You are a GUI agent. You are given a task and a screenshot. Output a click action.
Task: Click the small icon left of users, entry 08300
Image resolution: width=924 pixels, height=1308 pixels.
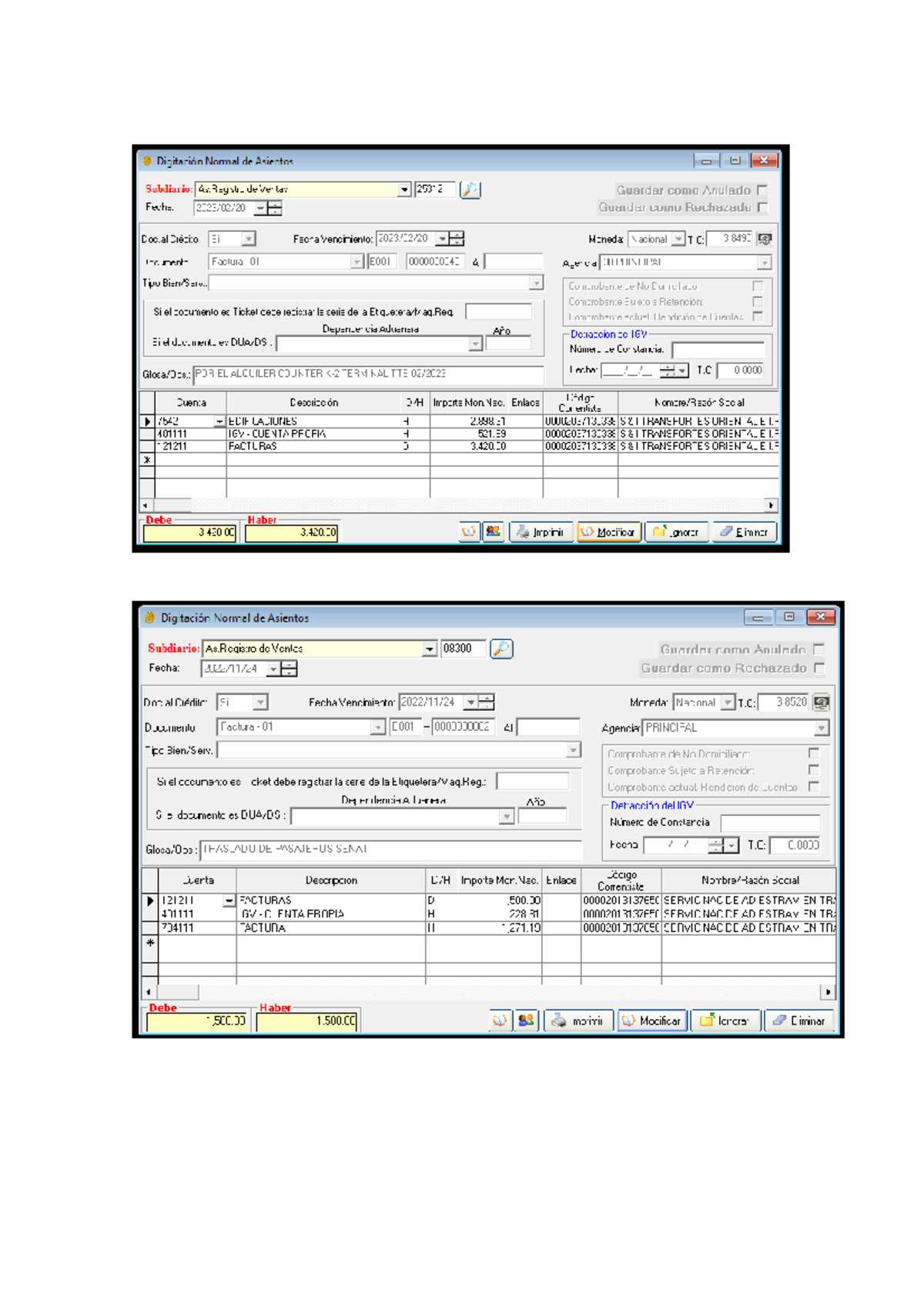500,1021
